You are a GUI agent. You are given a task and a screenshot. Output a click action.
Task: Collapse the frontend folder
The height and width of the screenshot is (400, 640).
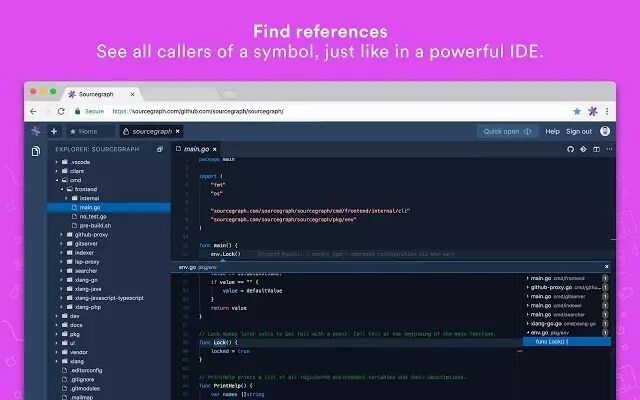click(x=62, y=189)
